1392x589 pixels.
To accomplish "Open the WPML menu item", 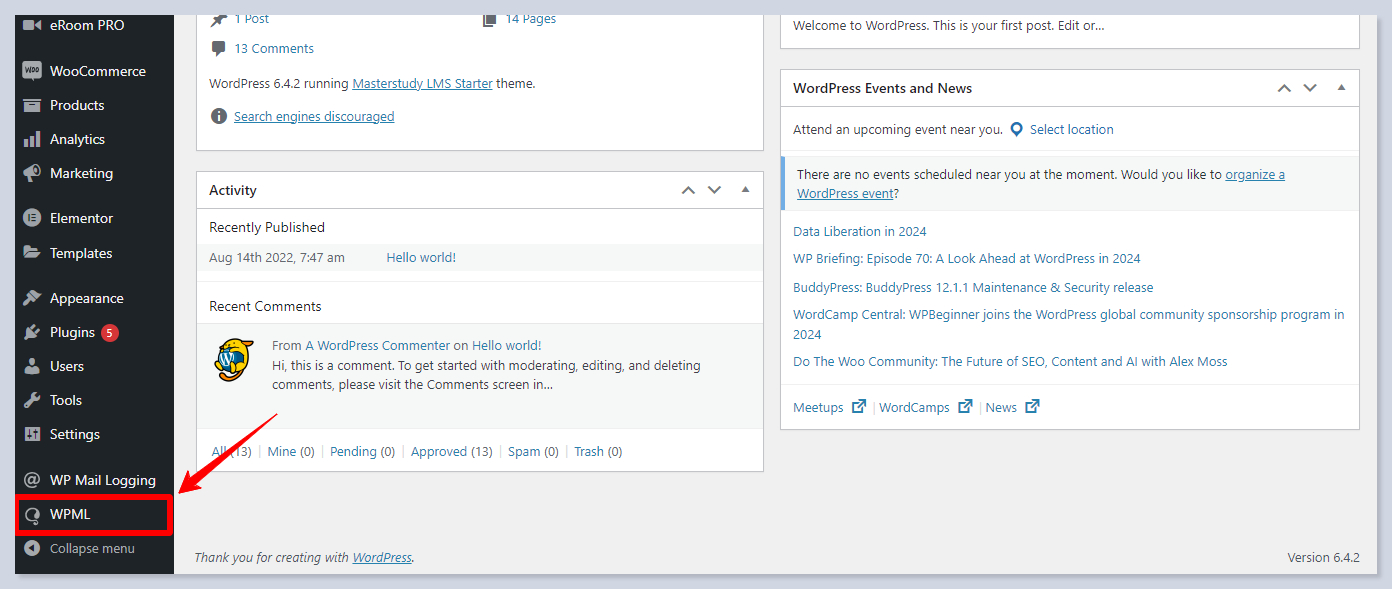I will [x=70, y=514].
